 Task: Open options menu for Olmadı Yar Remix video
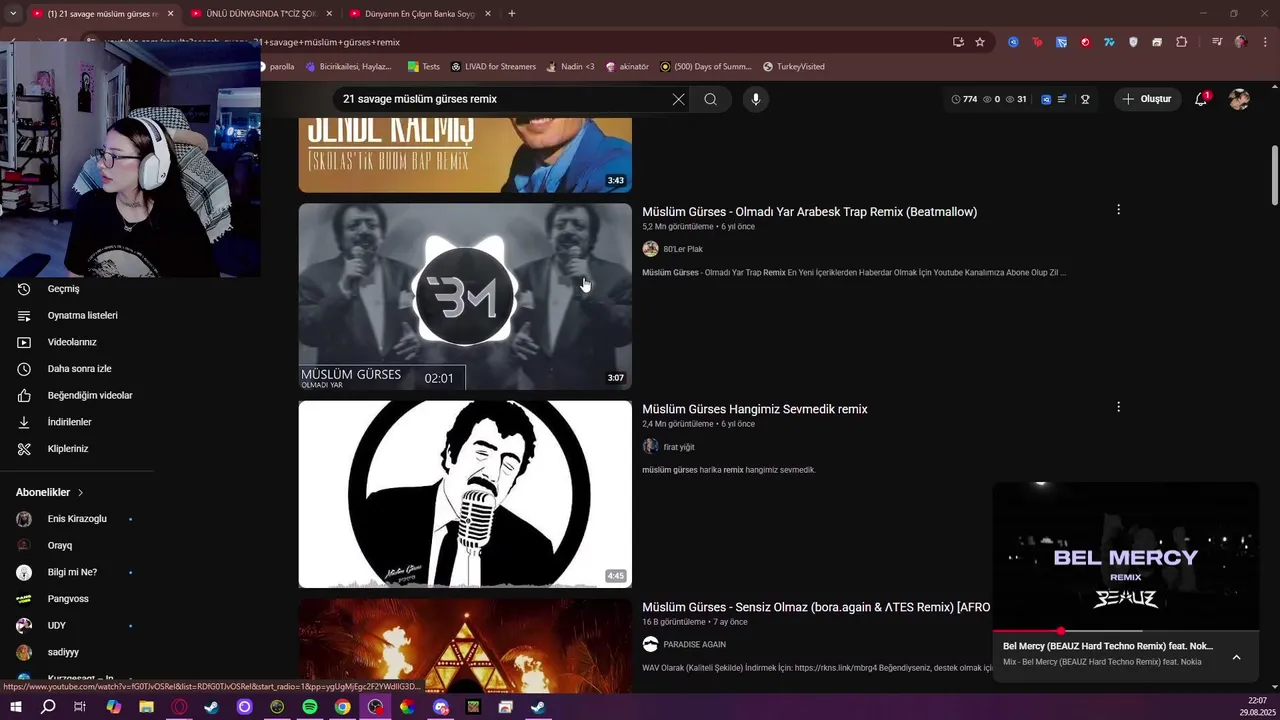(1118, 210)
